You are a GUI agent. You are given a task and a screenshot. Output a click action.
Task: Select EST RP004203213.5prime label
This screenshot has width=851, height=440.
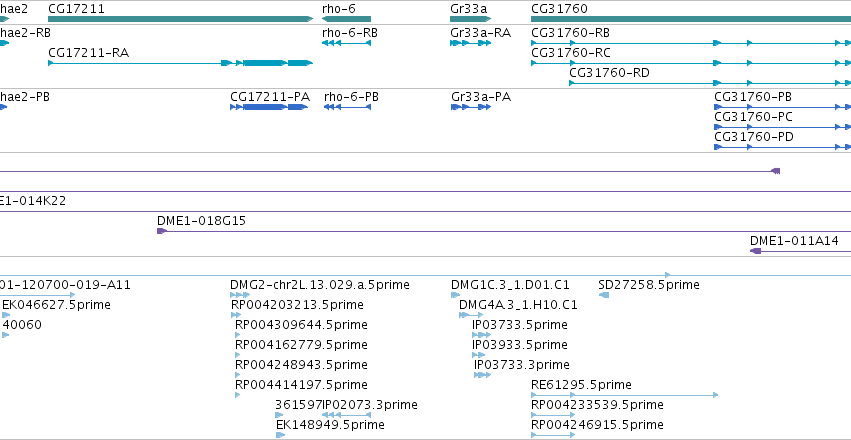point(297,305)
